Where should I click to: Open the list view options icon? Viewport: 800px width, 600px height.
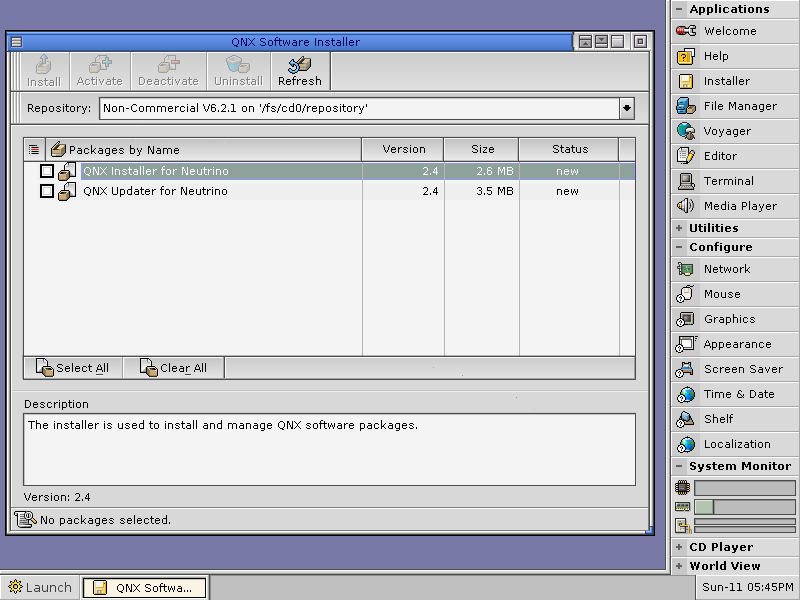34,149
